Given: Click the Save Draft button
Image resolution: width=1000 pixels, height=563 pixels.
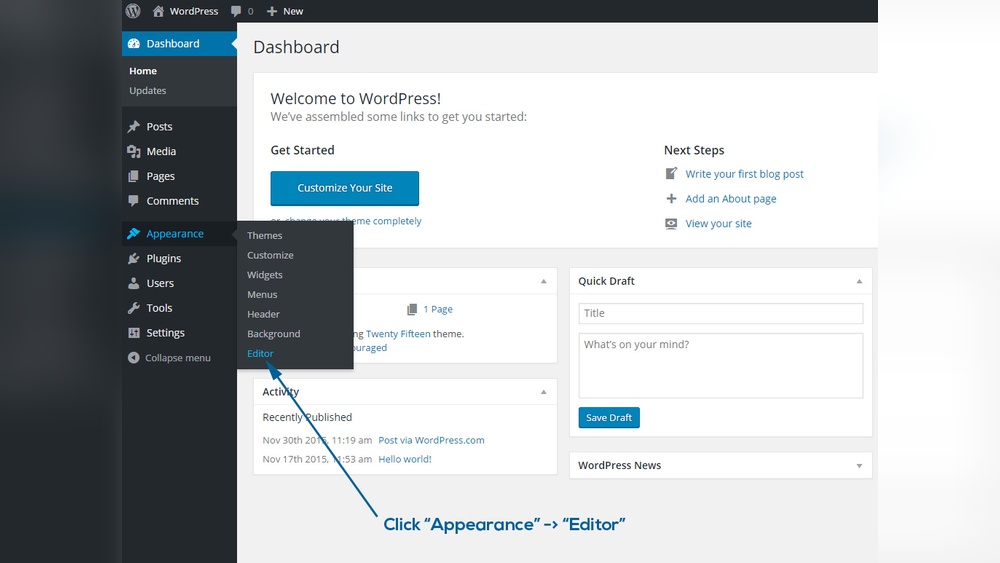Looking at the screenshot, I should (x=609, y=418).
